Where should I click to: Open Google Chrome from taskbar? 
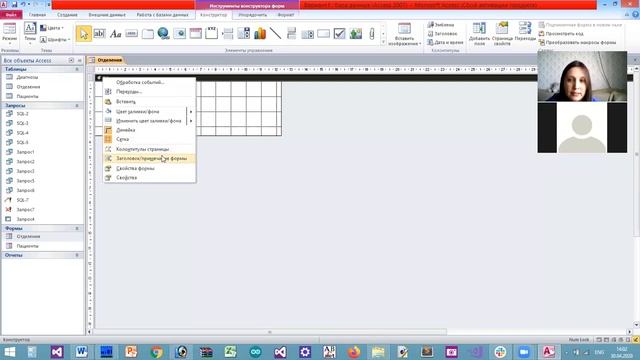[x=156, y=352]
